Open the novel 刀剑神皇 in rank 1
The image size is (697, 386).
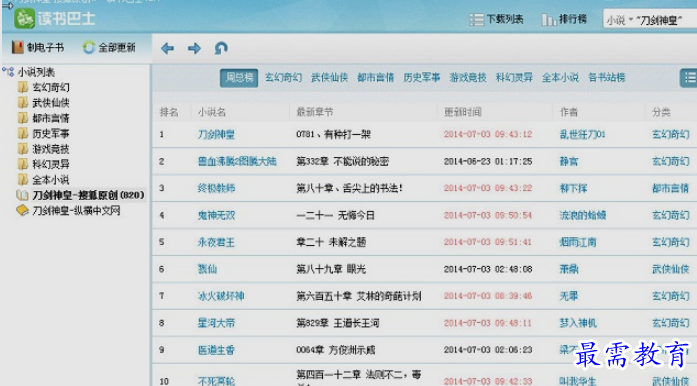(x=216, y=134)
